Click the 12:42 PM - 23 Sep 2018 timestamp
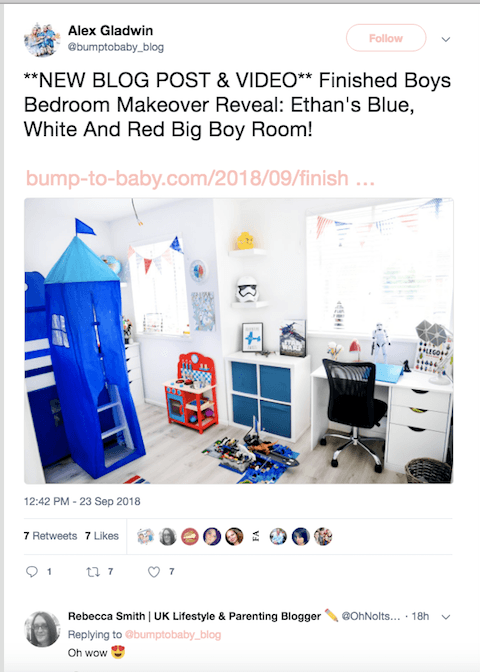 82,501
